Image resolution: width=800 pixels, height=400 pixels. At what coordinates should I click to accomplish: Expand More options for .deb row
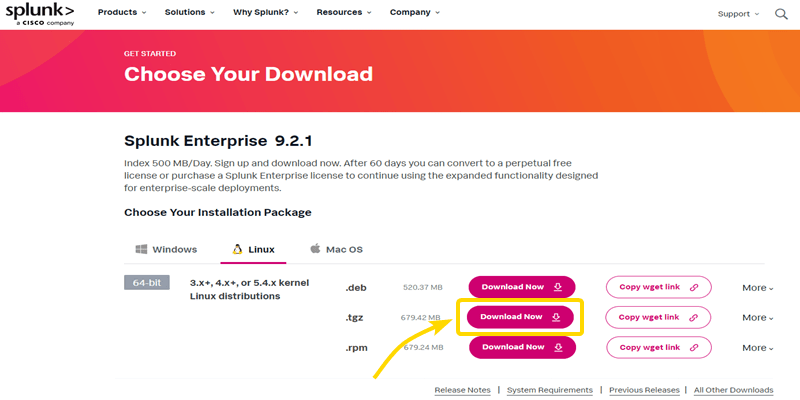pos(757,288)
